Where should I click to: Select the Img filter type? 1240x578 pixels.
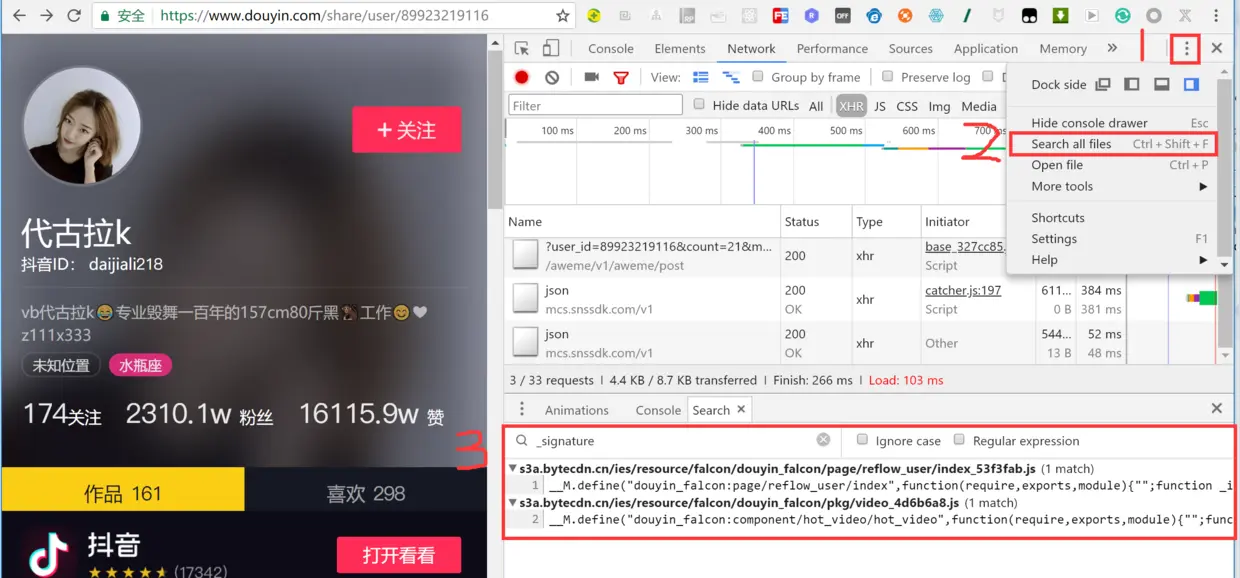click(939, 106)
